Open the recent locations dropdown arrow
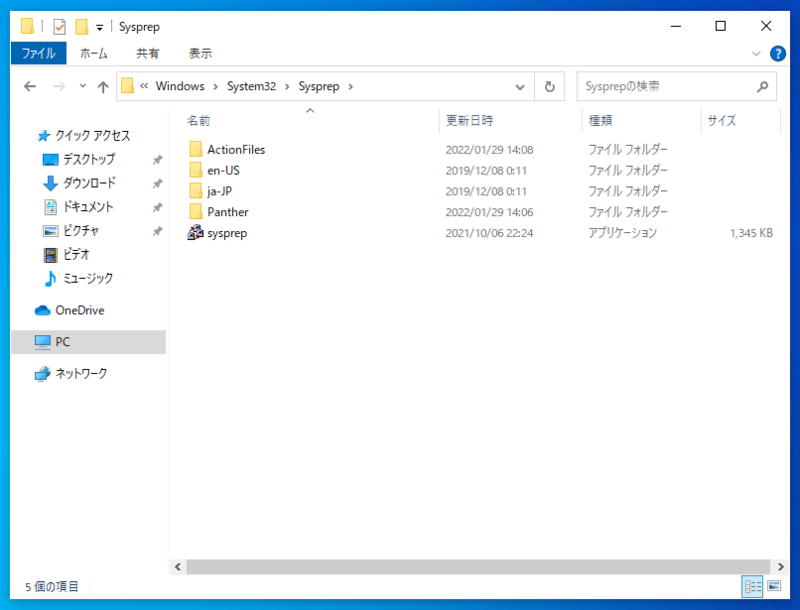 (83, 87)
